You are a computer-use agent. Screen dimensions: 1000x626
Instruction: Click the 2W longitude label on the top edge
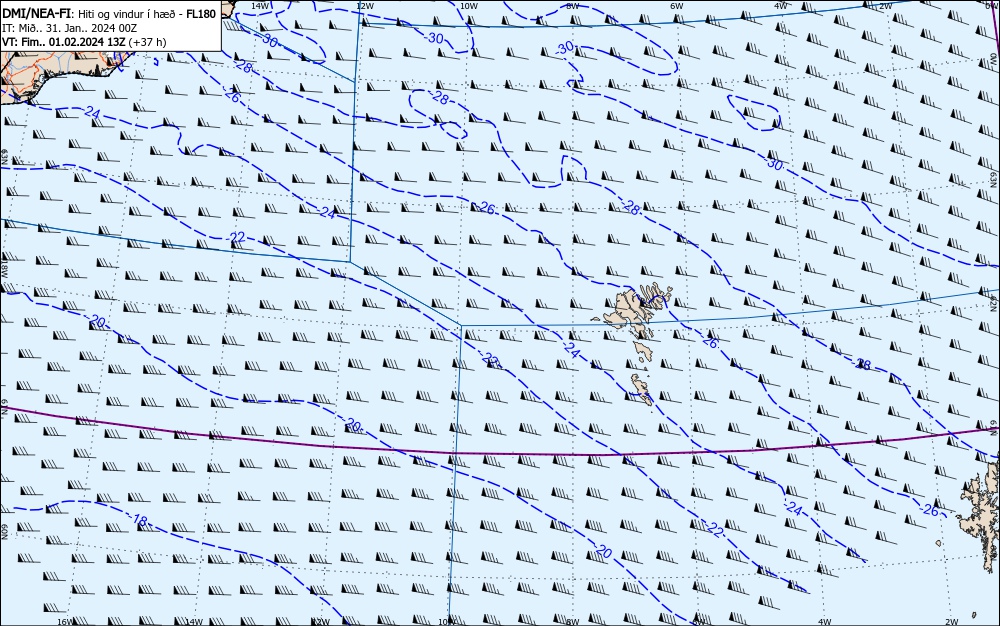coord(885,6)
